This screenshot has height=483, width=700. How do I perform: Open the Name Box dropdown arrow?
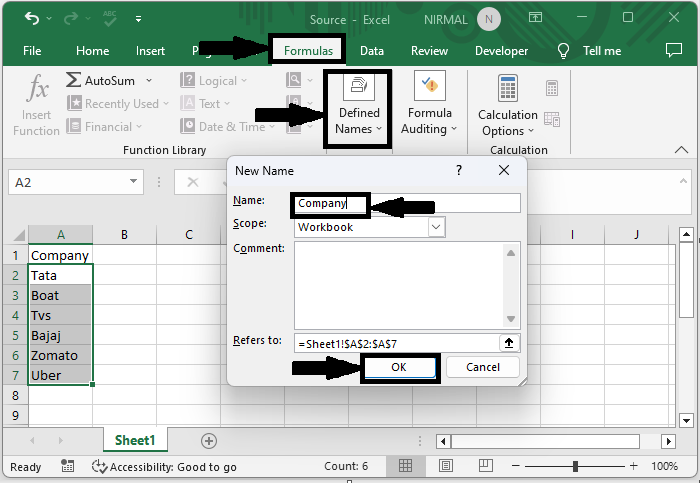133,182
